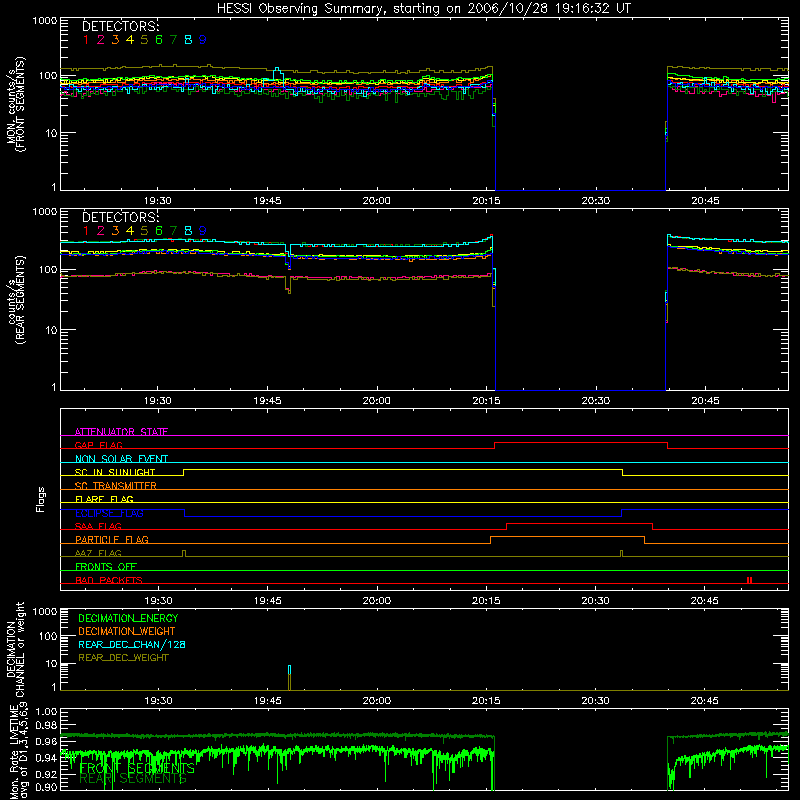The height and width of the screenshot is (800, 800).
Task: Select blue detector 9 in front segments legend
Action: [203, 40]
